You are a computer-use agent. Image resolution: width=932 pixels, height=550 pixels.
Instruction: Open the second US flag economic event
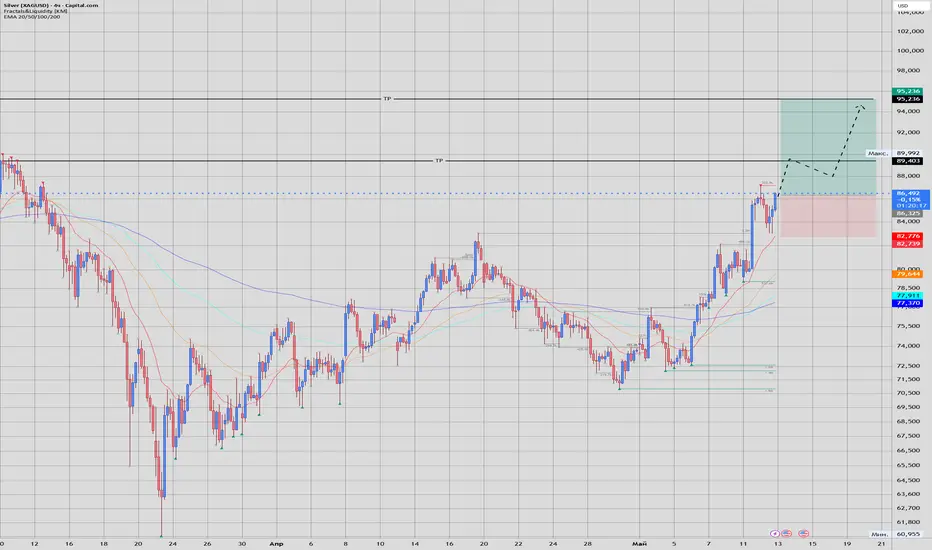pyautogui.click(x=804, y=533)
